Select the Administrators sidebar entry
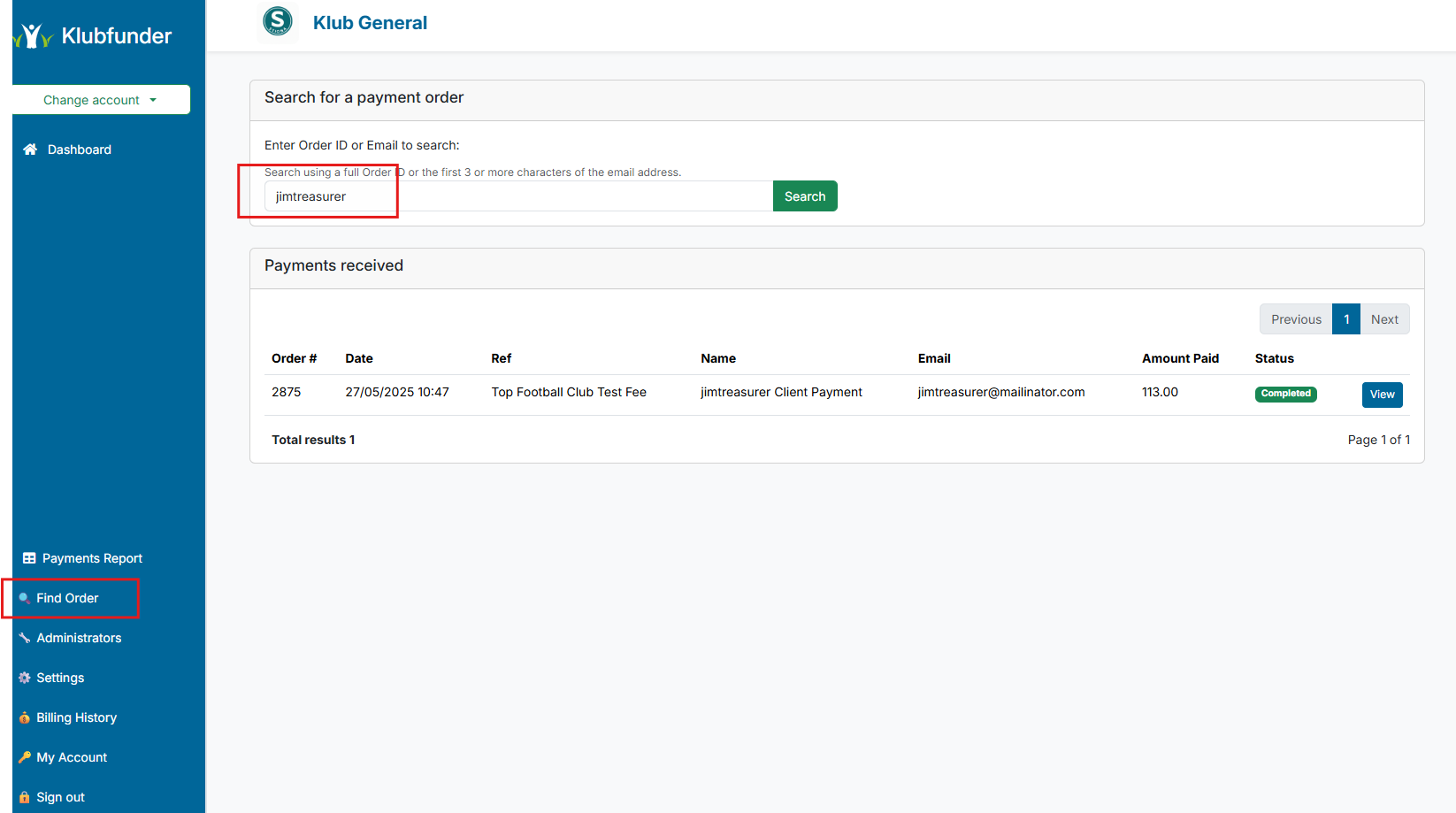The image size is (1456, 813). (x=80, y=638)
